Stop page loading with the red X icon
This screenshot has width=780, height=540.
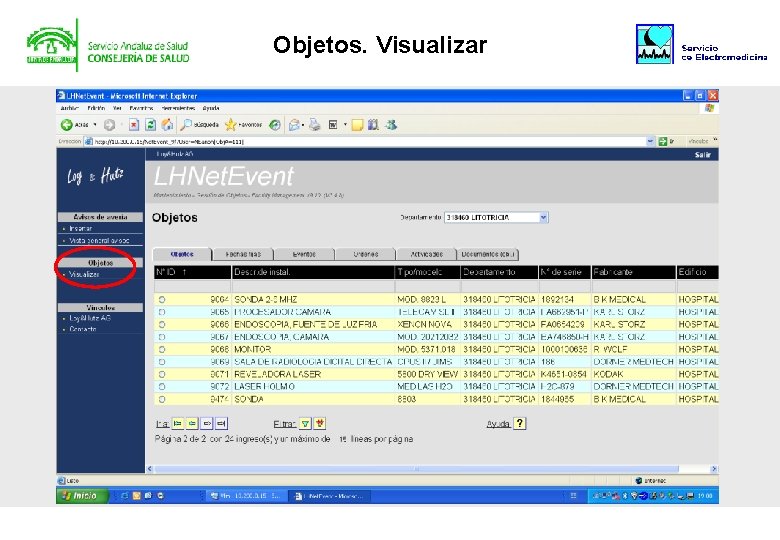134,125
